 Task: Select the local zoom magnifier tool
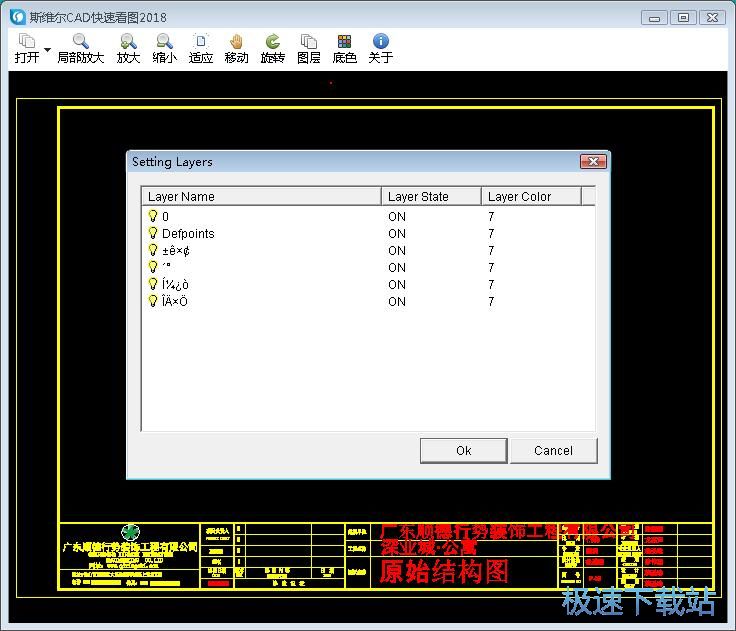point(80,42)
